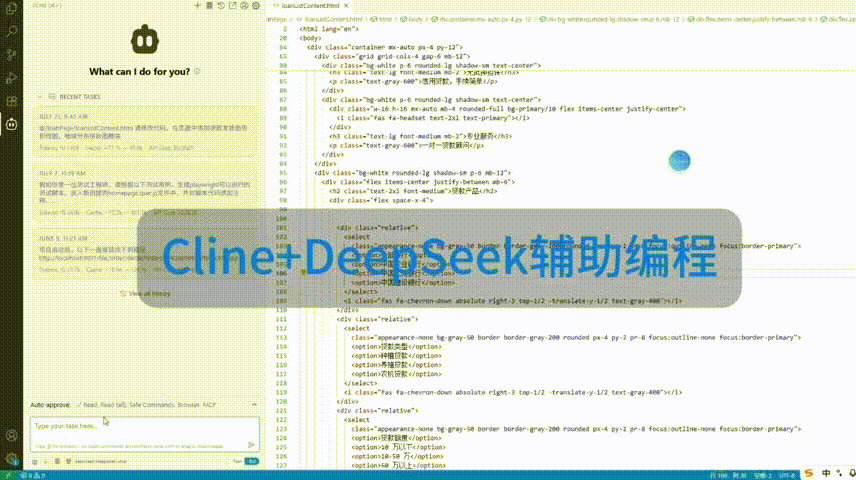Open the July 23 9:45 AM recent task
This screenshot has height=480, width=856.
[x=145, y=131]
